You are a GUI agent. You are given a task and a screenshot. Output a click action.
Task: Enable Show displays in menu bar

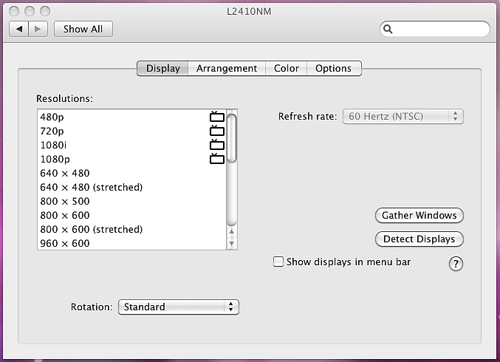coord(278,262)
